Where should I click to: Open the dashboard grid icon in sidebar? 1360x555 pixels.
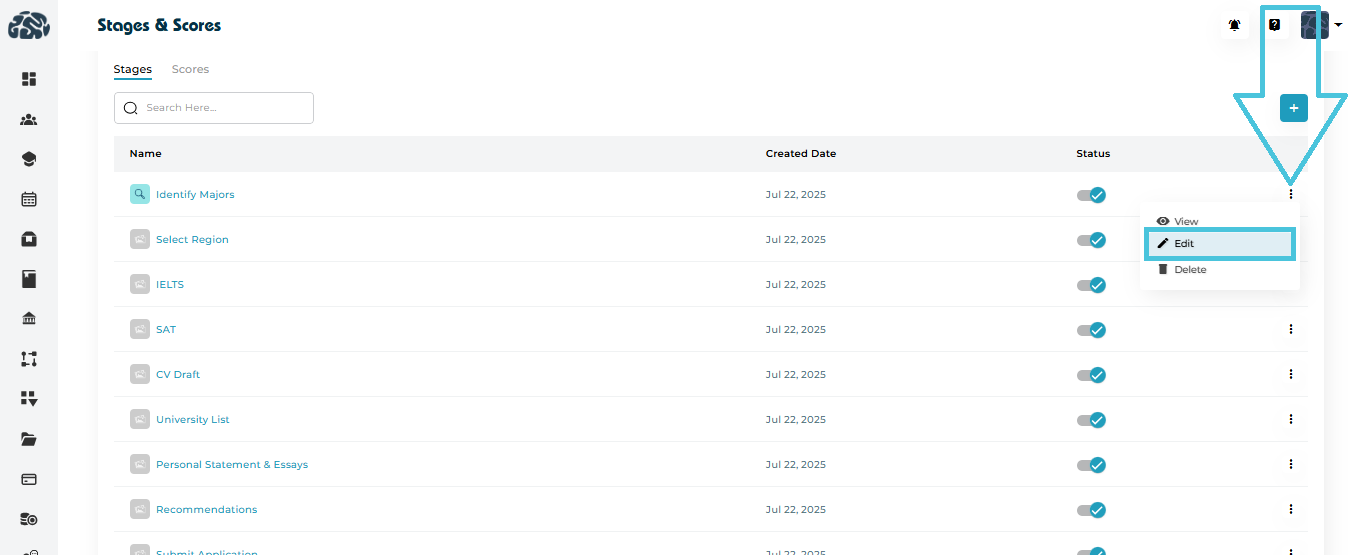pos(29,79)
